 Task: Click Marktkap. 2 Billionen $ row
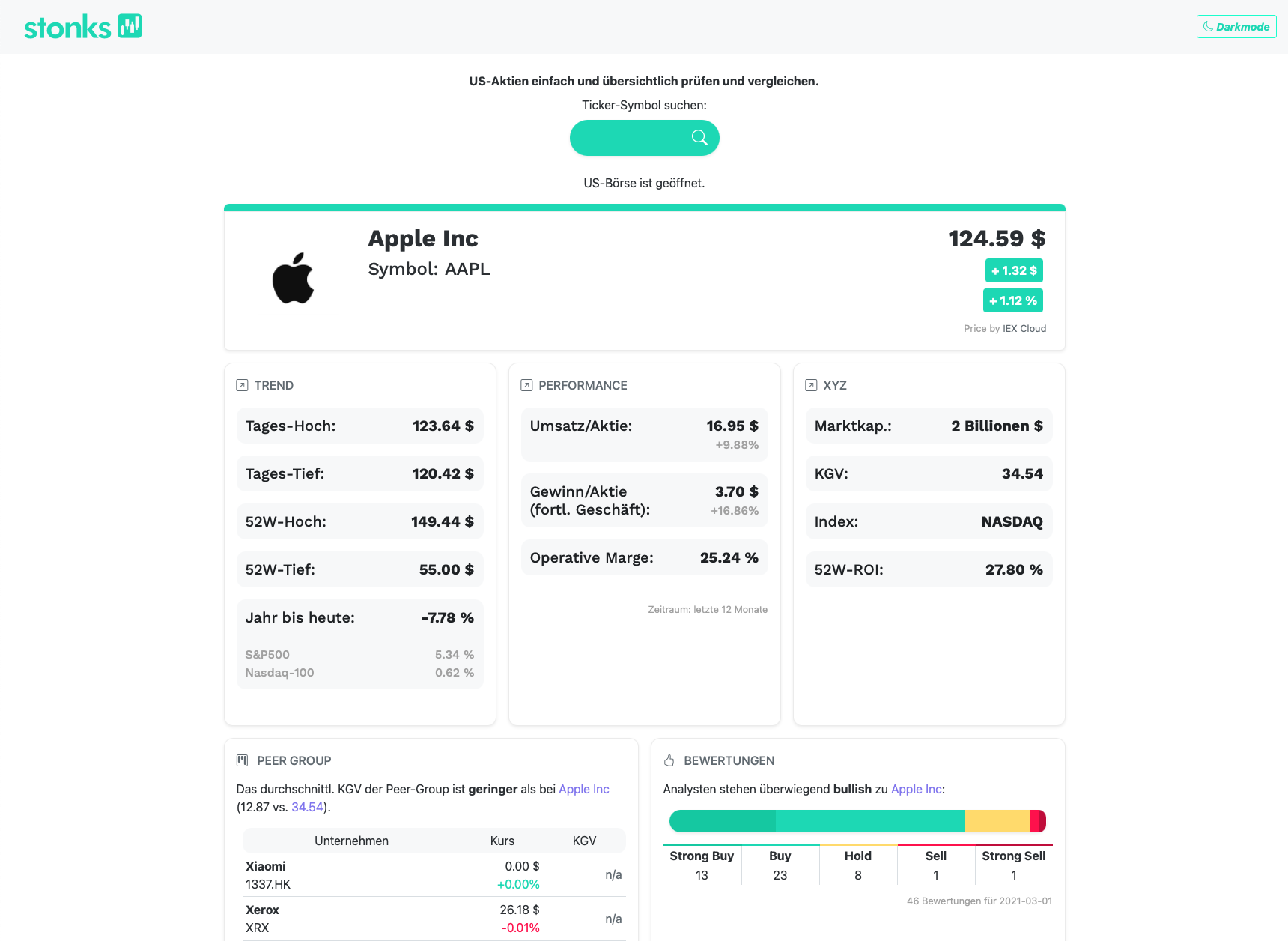(929, 426)
